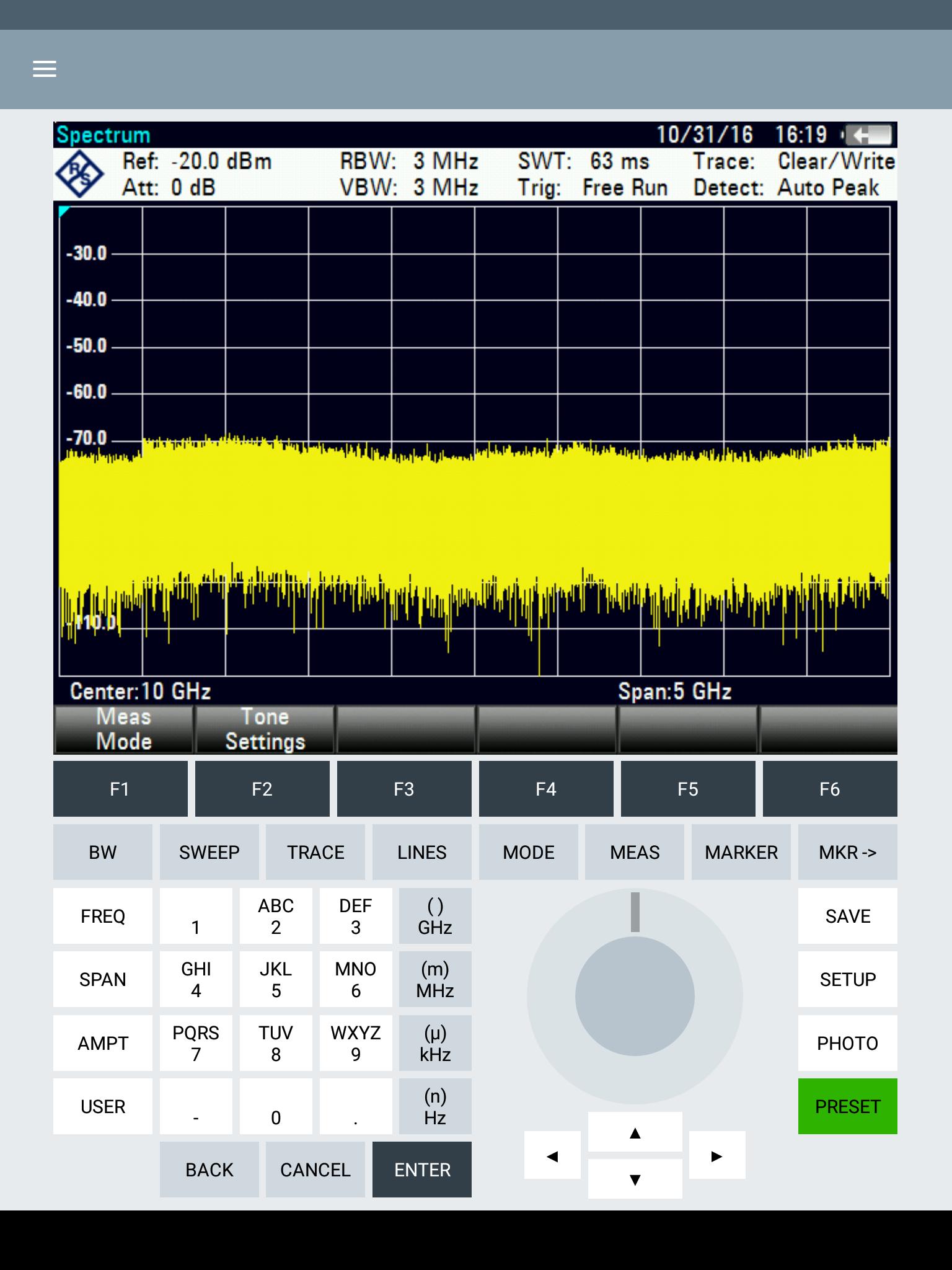Viewport: 952px width, 1270px height.
Task: Click the ENTER key
Action: pos(422,1170)
